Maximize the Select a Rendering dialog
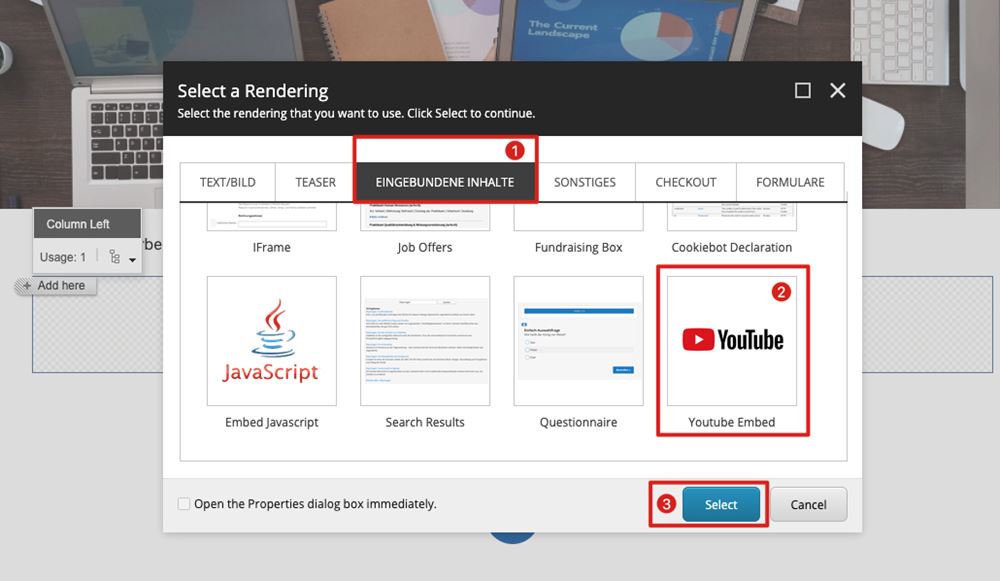This screenshot has width=1000, height=581. tap(802, 91)
